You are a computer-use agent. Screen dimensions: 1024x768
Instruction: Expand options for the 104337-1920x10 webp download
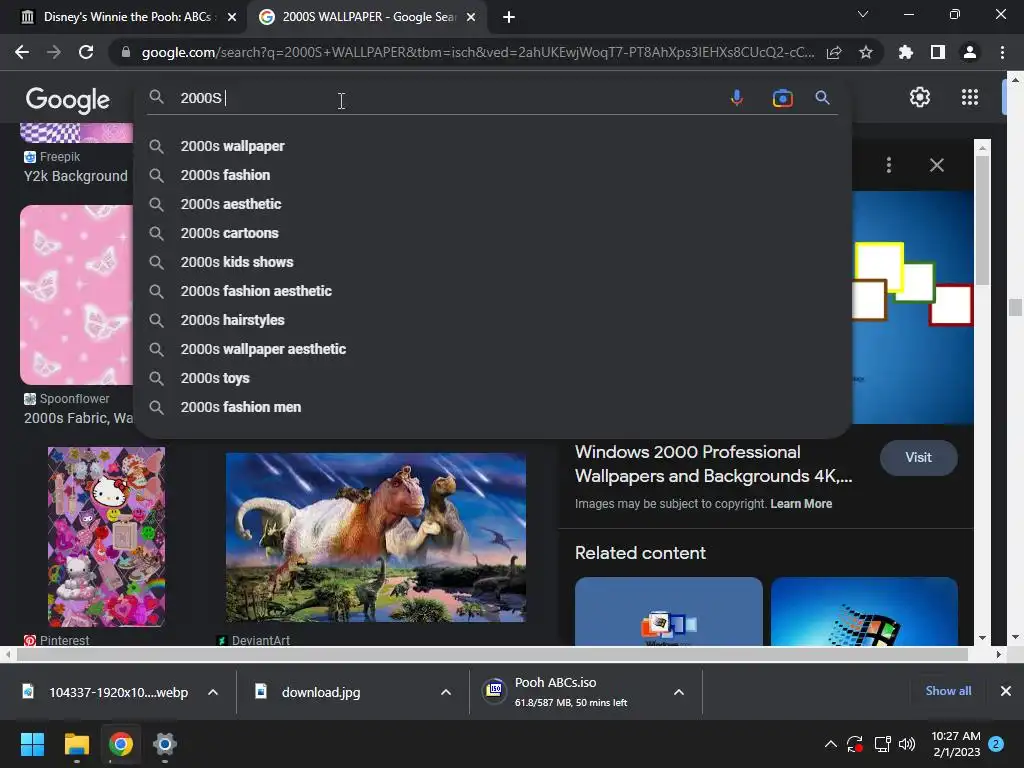[213, 692]
